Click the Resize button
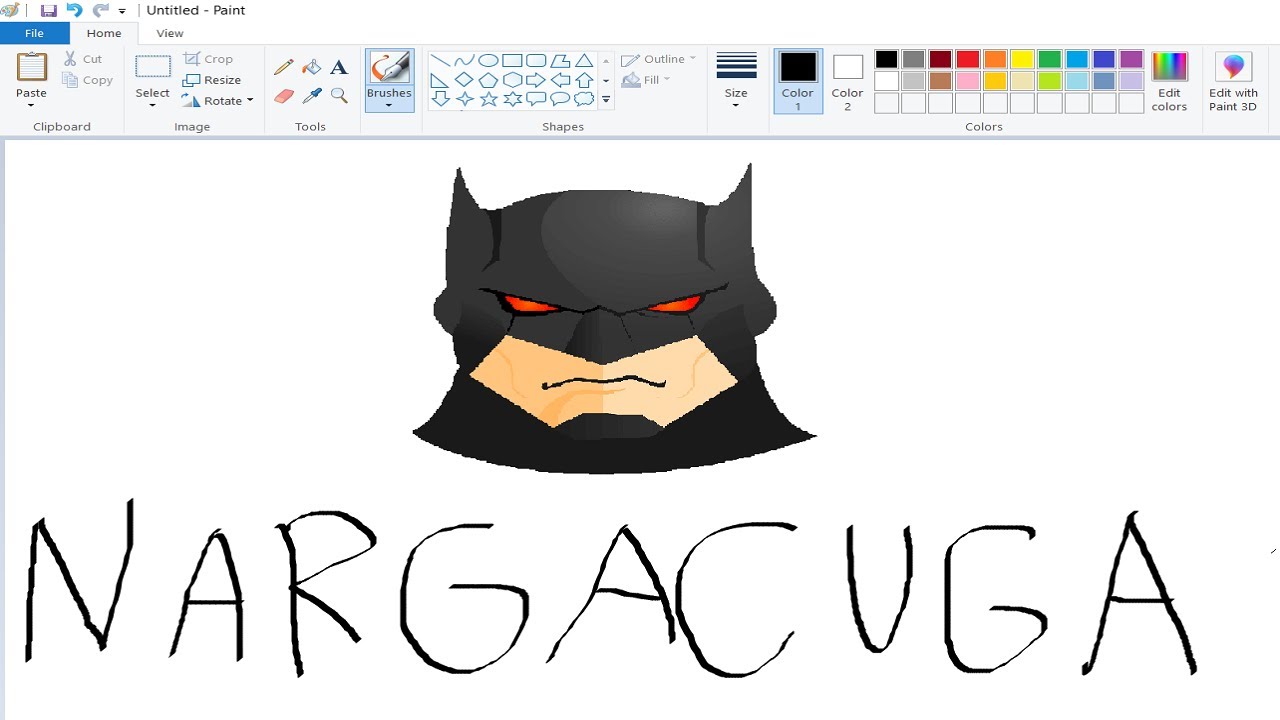This screenshot has width=1280, height=720. coord(212,80)
